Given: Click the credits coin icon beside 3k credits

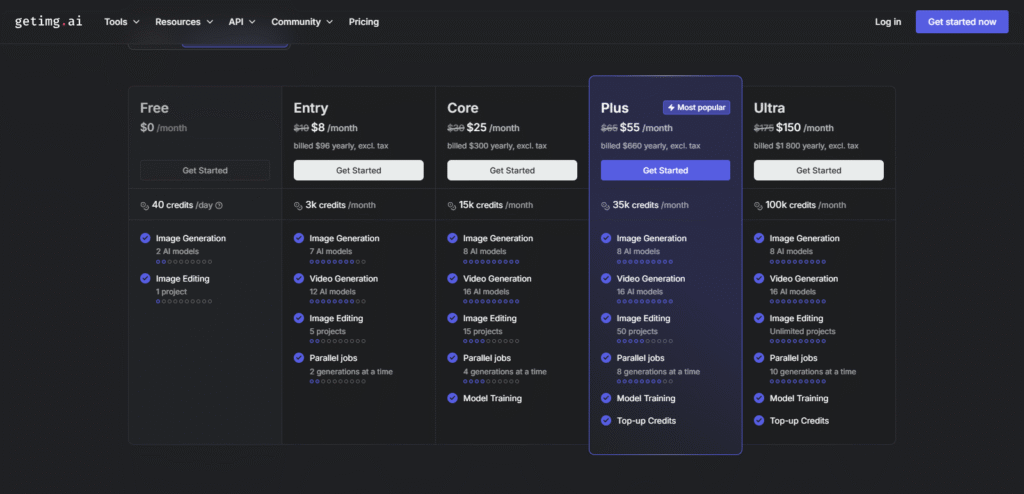Looking at the screenshot, I should click(298, 205).
